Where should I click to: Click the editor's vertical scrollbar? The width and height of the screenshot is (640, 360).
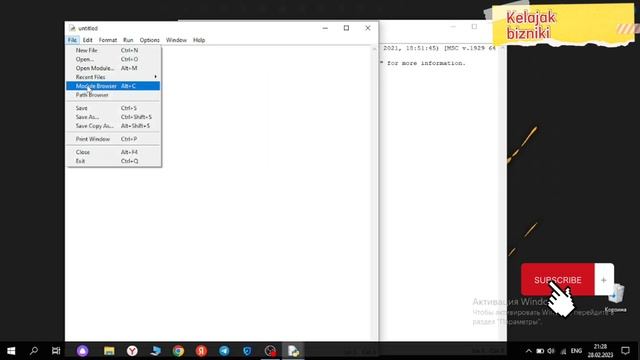tap(374, 193)
